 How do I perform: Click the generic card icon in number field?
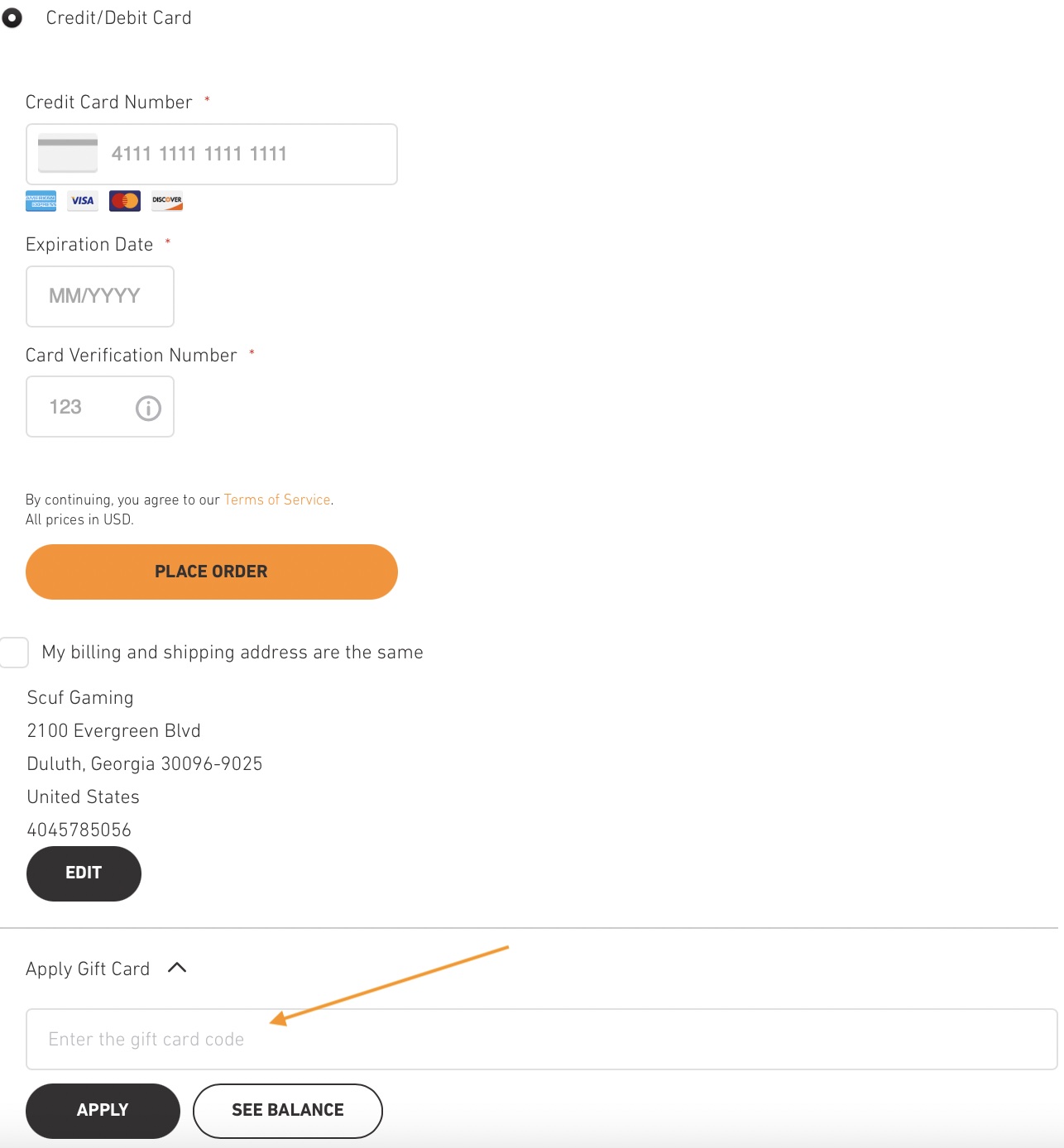68,153
